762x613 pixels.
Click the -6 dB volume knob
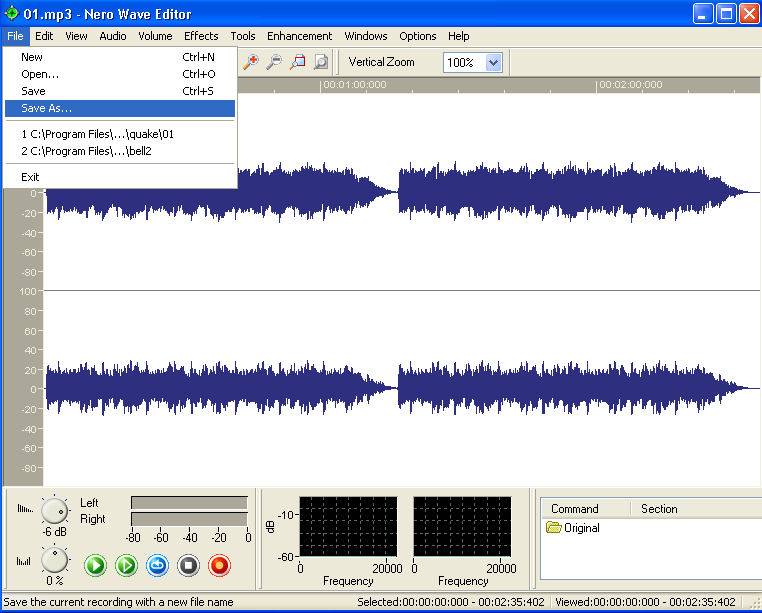(54, 511)
